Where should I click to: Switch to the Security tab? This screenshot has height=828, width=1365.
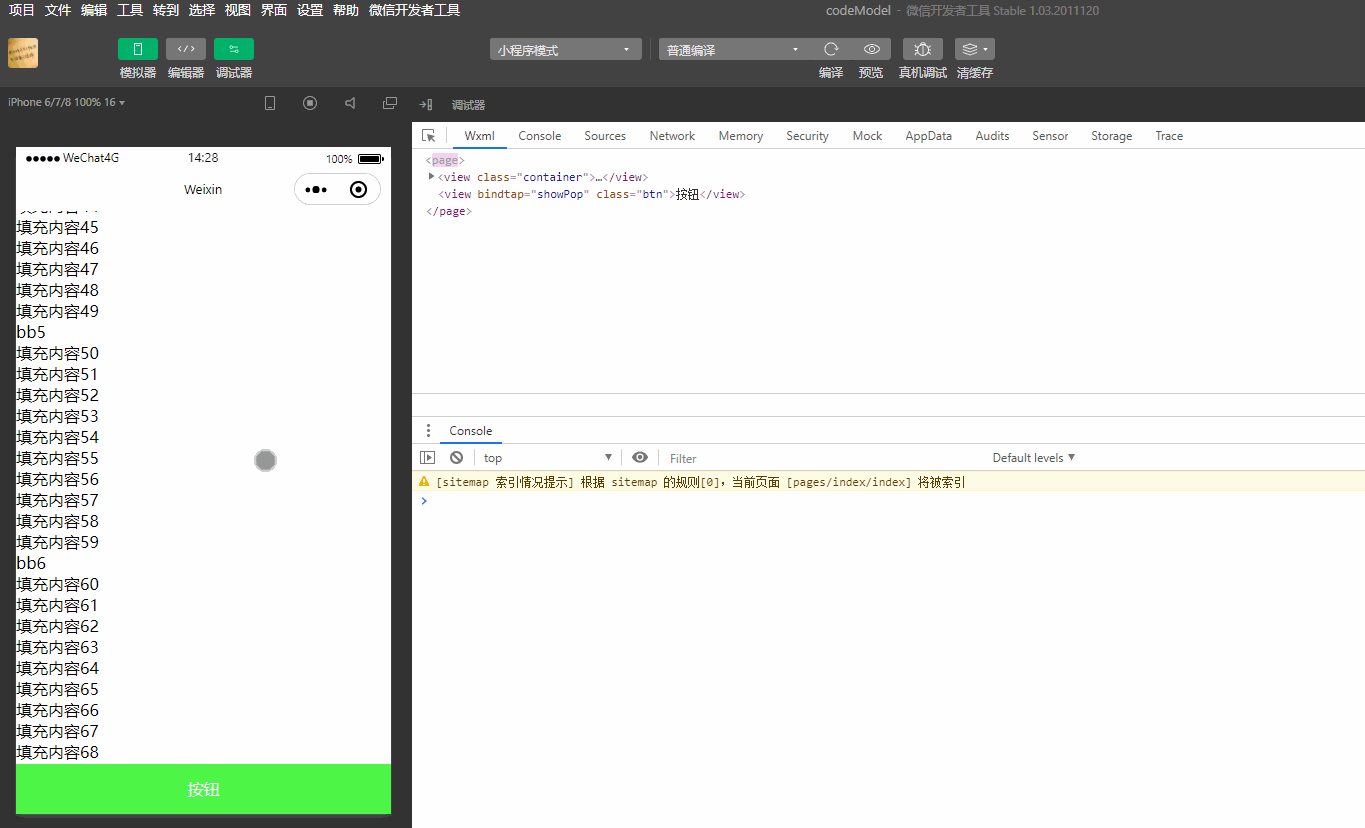coord(807,136)
